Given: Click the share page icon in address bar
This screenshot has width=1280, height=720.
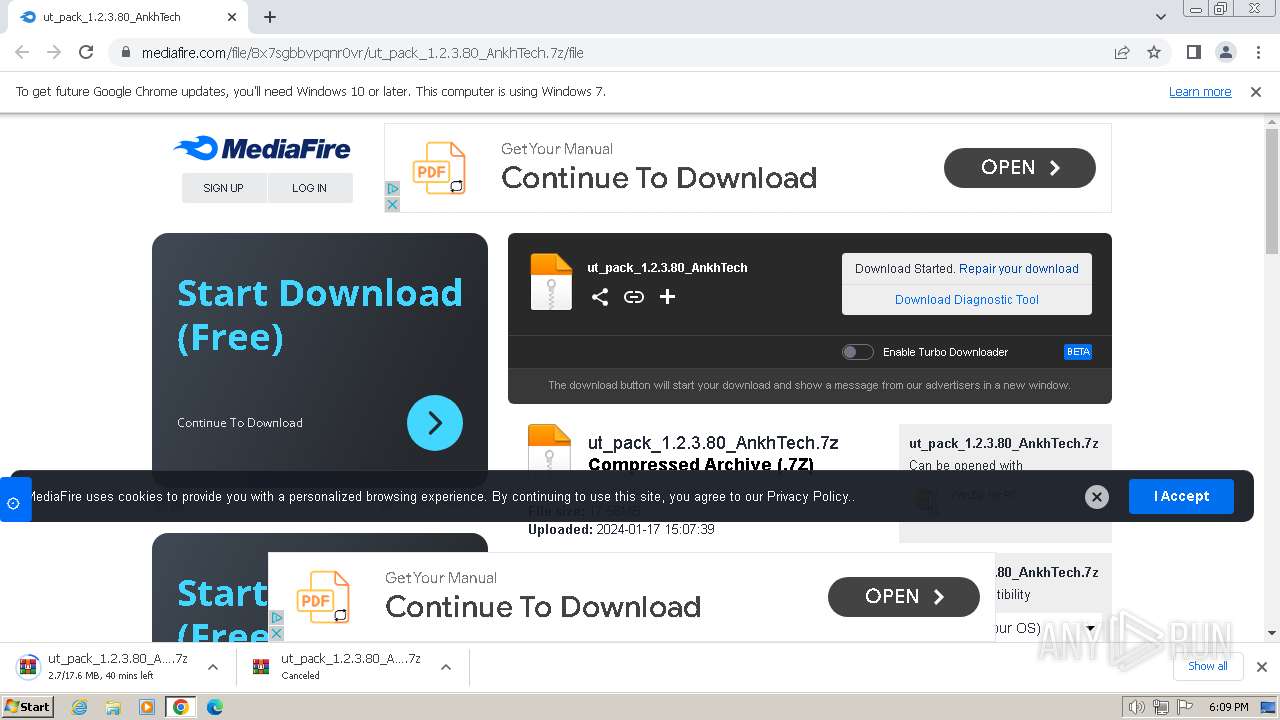Looking at the screenshot, I should 1122,52.
